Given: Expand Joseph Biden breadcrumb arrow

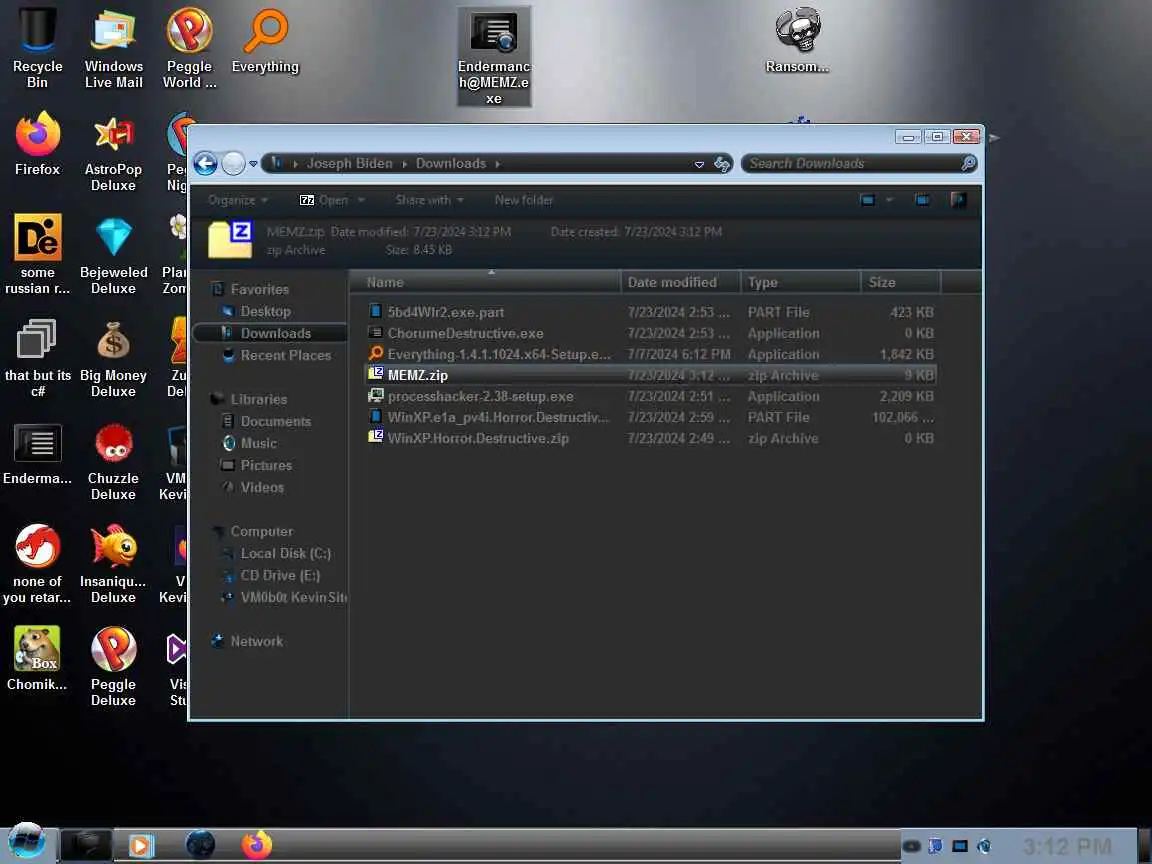Looking at the screenshot, I should coord(405,164).
